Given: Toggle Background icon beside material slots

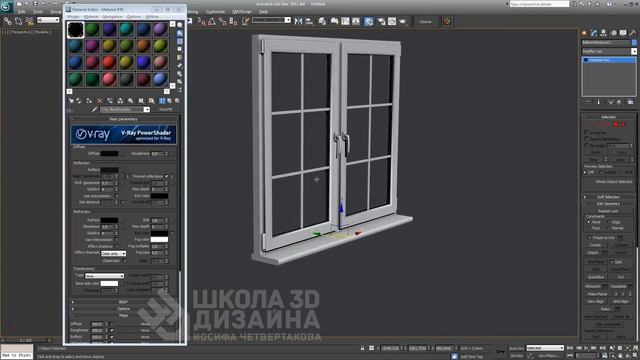Looking at the screenshot, I should point(180,42).
